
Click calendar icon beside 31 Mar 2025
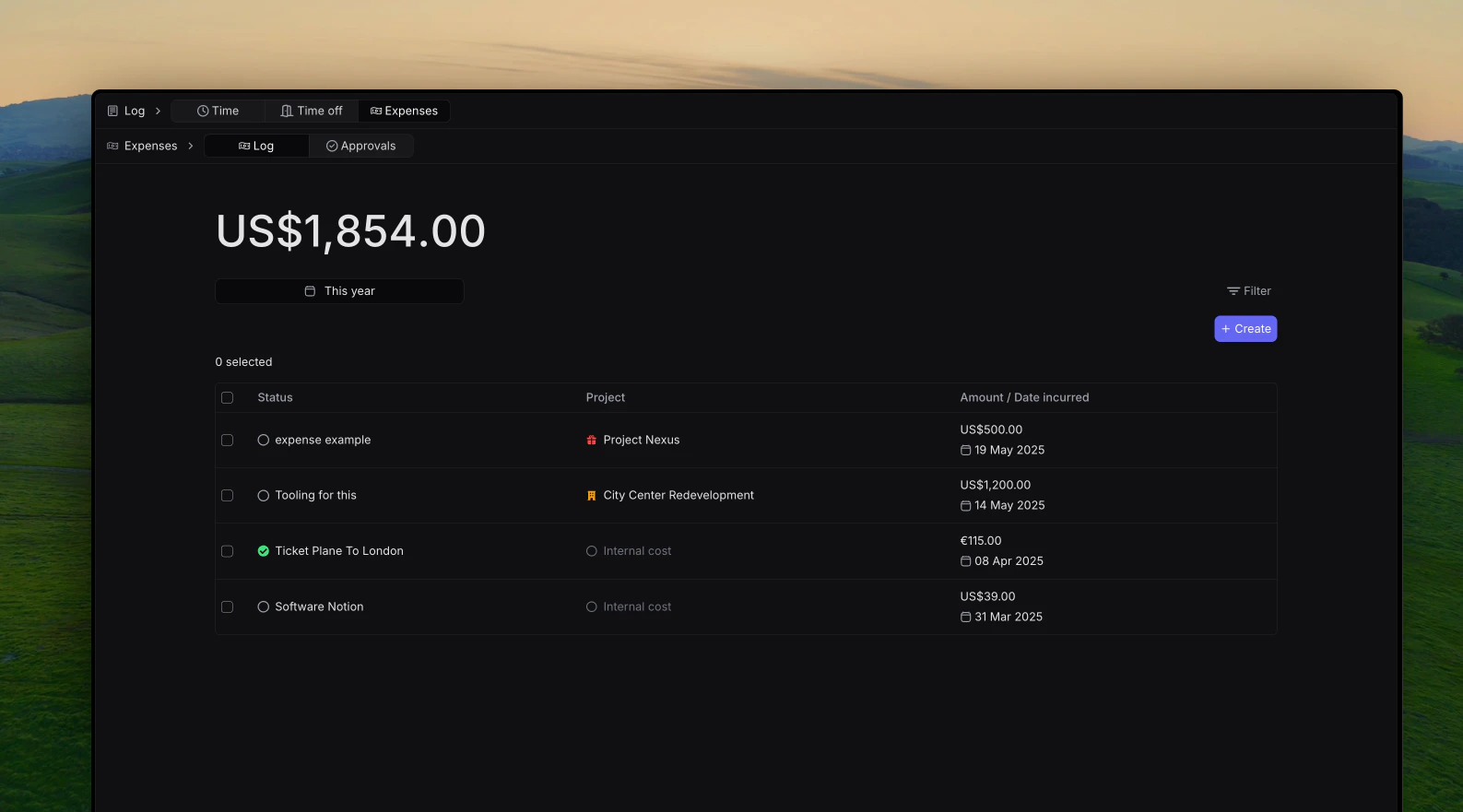click(x=966, y=618)
